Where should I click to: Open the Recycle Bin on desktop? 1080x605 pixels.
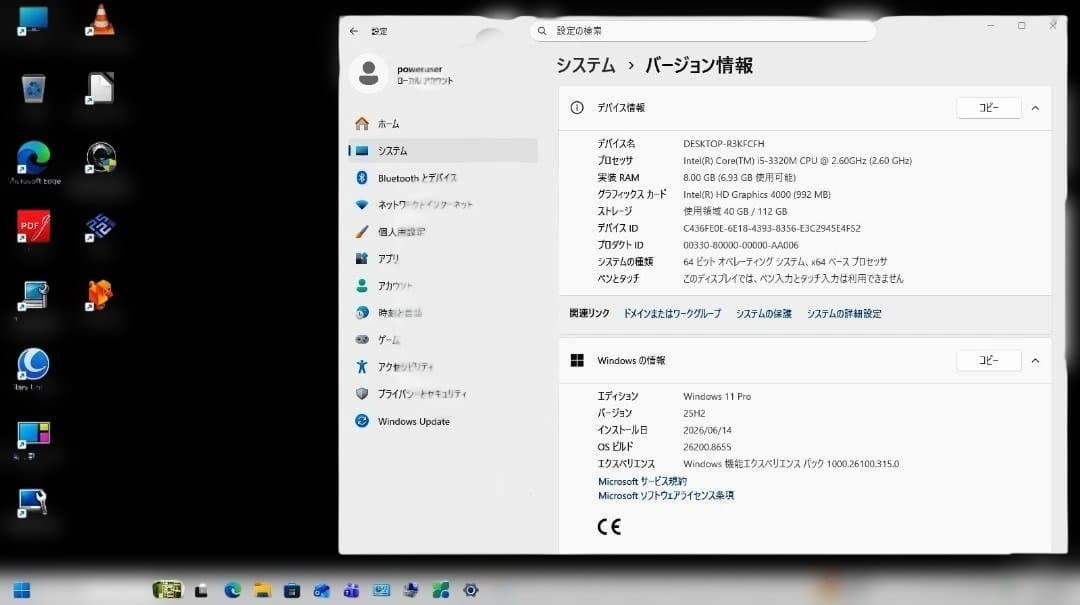[x=33, y=89]
